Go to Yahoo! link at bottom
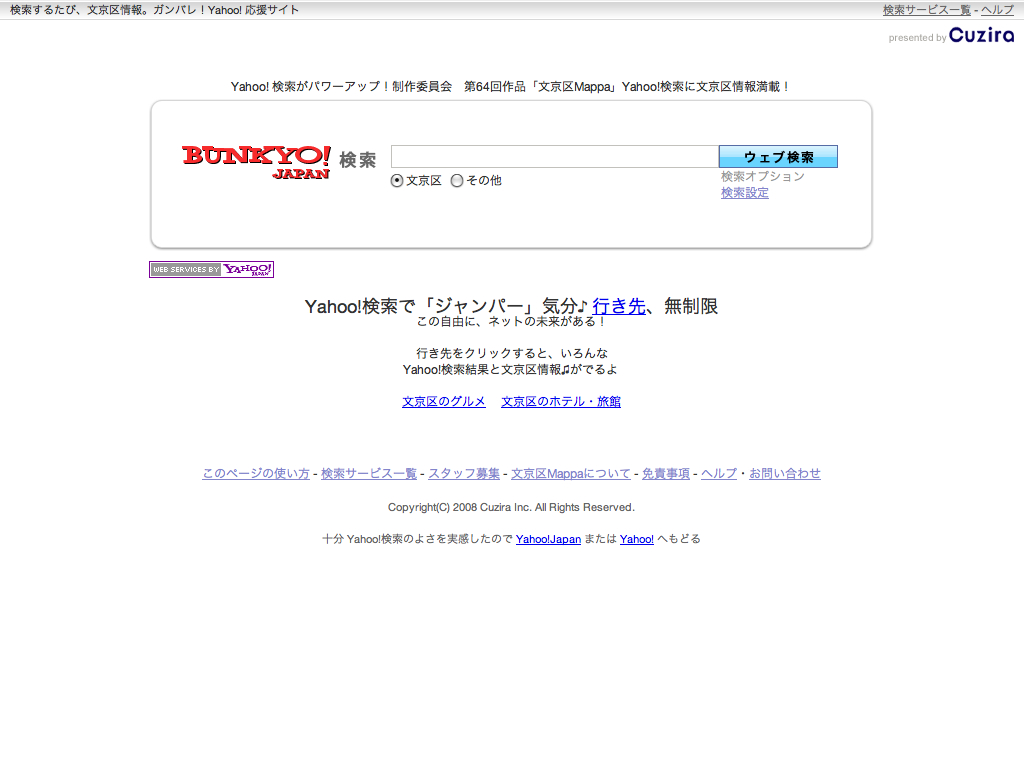The image size is (1024, 768). pos(637,539)
